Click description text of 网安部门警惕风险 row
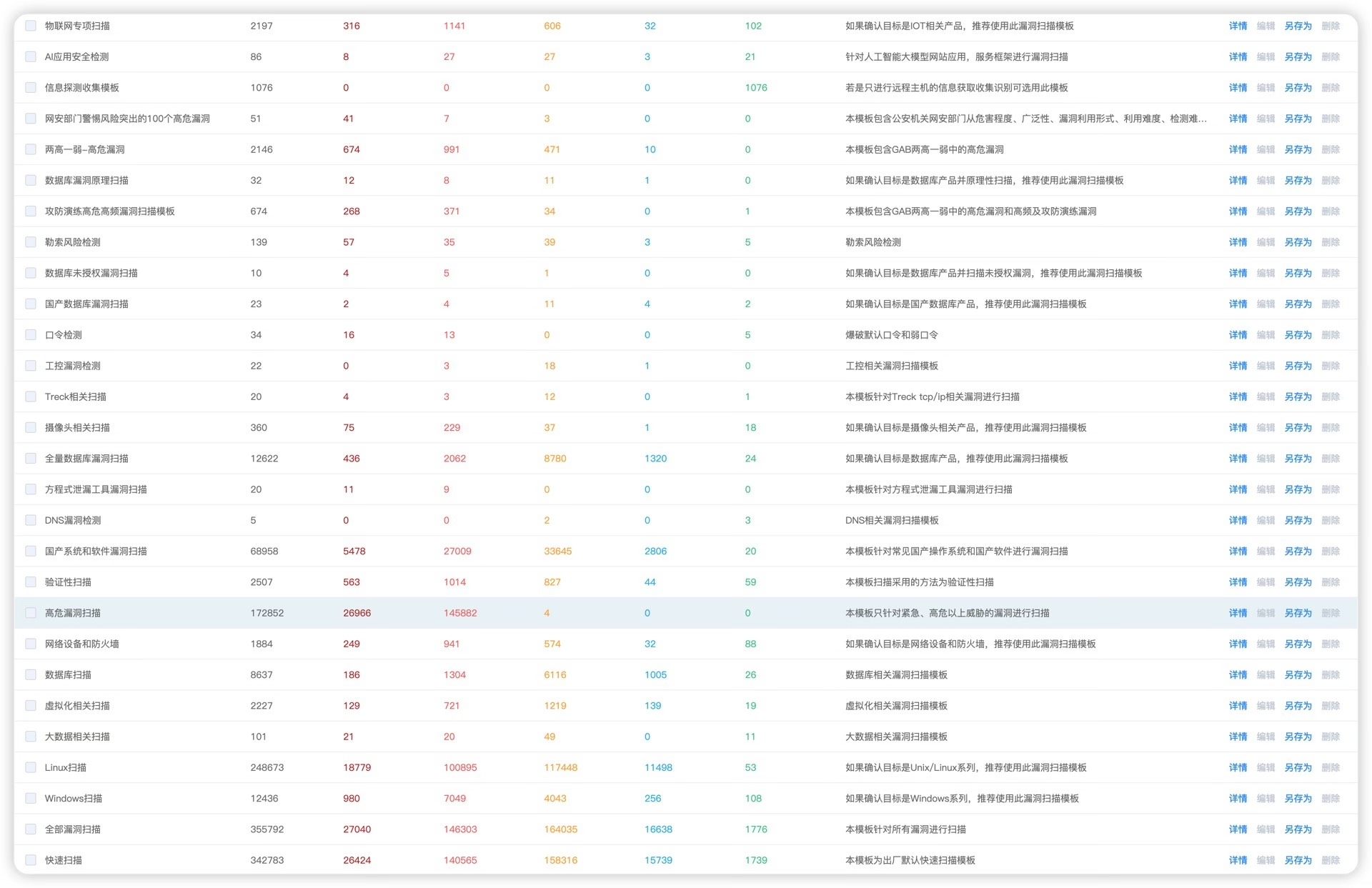The width and height of the screenshot is (1372, 888). coord(1025,119)
